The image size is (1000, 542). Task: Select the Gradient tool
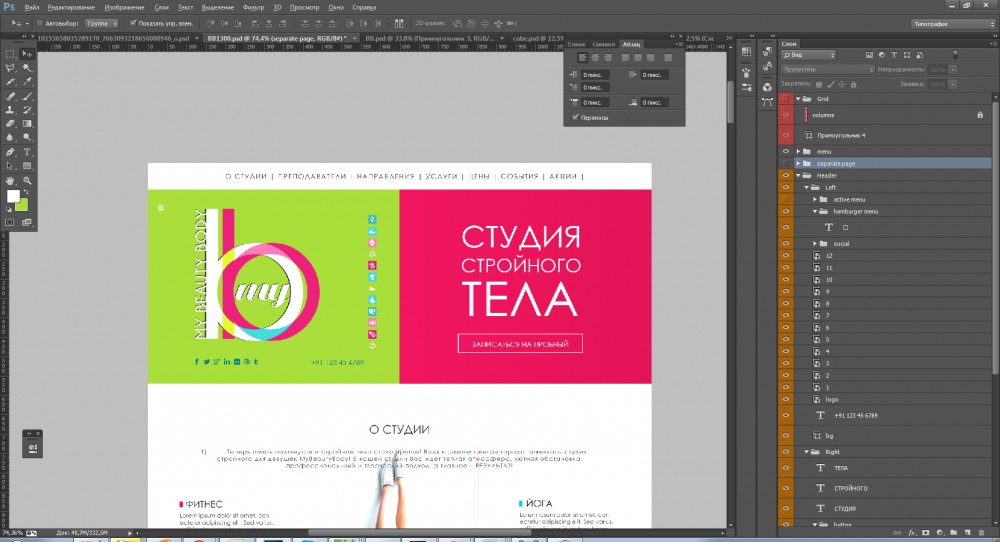pyautogui.click(x=27, y=124)
